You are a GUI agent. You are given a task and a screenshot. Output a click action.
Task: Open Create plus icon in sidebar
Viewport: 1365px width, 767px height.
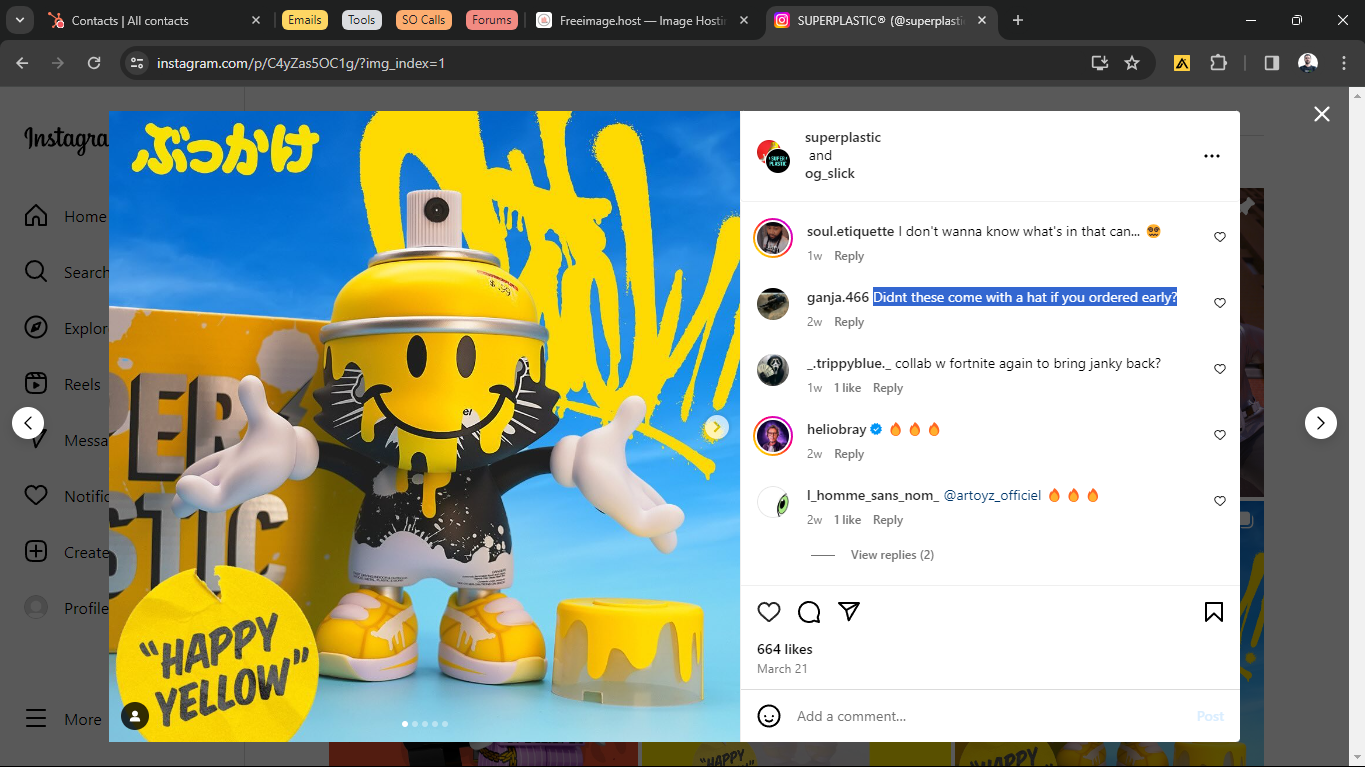coord(66,552)
